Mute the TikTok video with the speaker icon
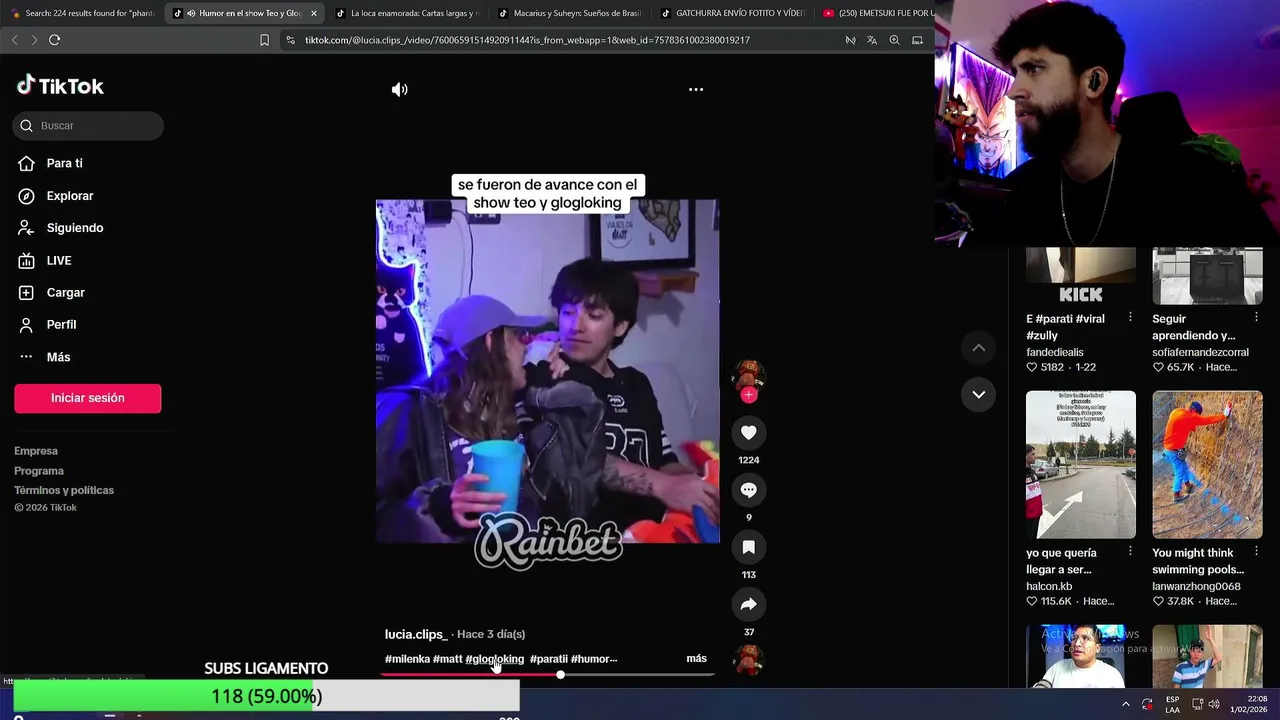The height and width of the screenshot is (720, 1280). point(399,90)
